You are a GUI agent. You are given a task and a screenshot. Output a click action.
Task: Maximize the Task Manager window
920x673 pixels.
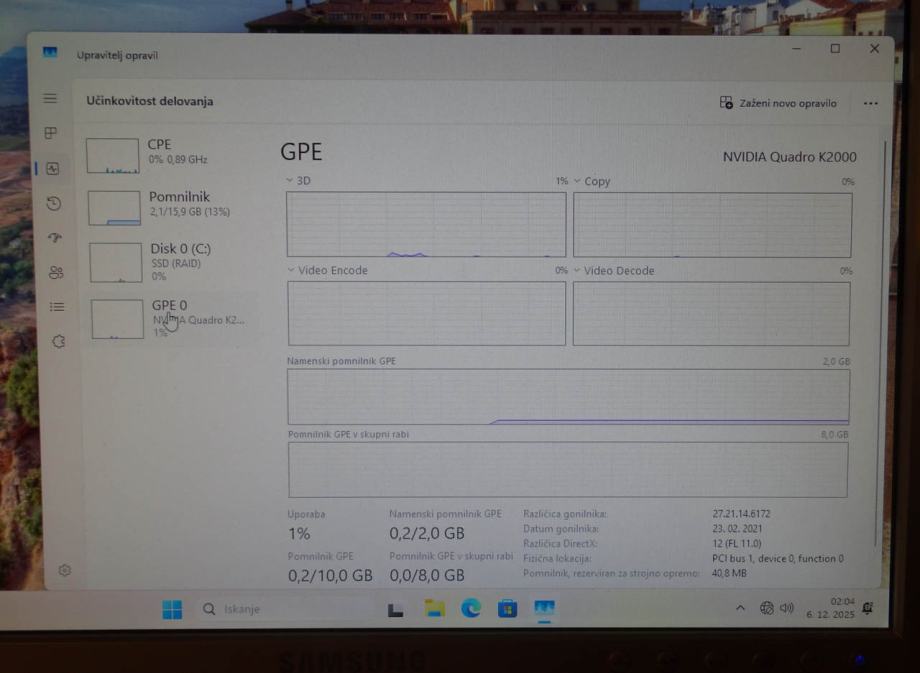pyautogui.click(x=835, y=49)
